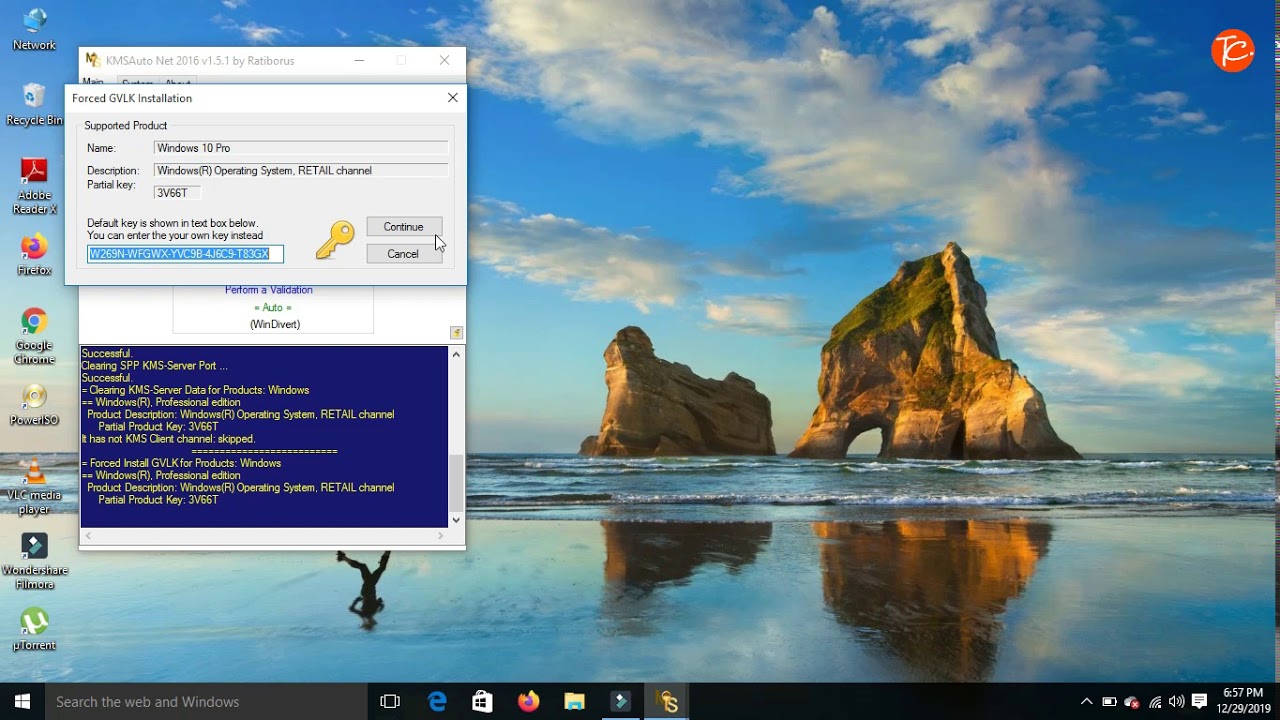Open the Recycle Bin desktop icon

pyautogui.click(x=34, y=104)
